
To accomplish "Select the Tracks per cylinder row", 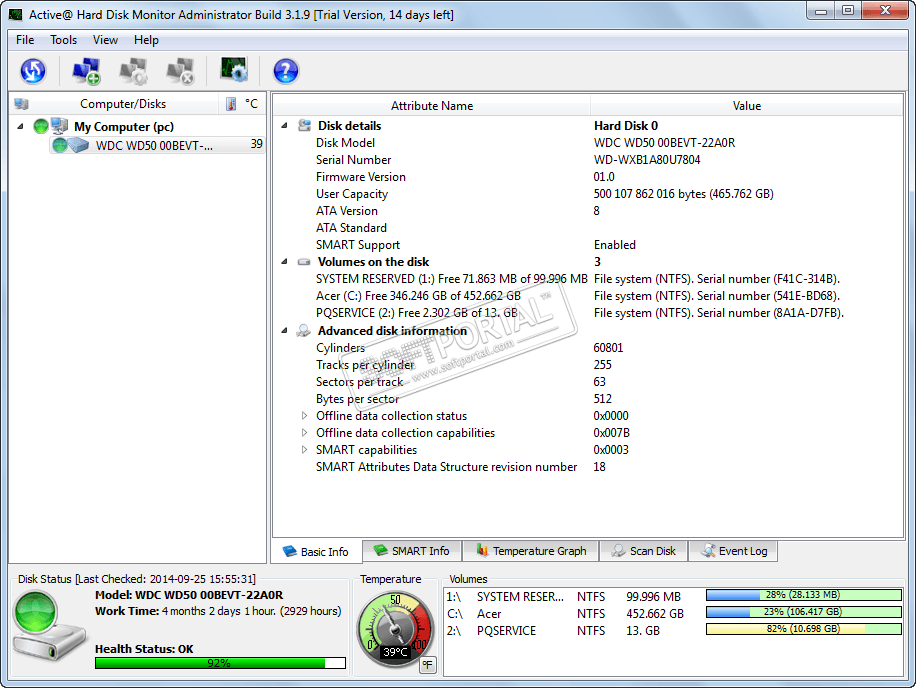I will (588, 365).
